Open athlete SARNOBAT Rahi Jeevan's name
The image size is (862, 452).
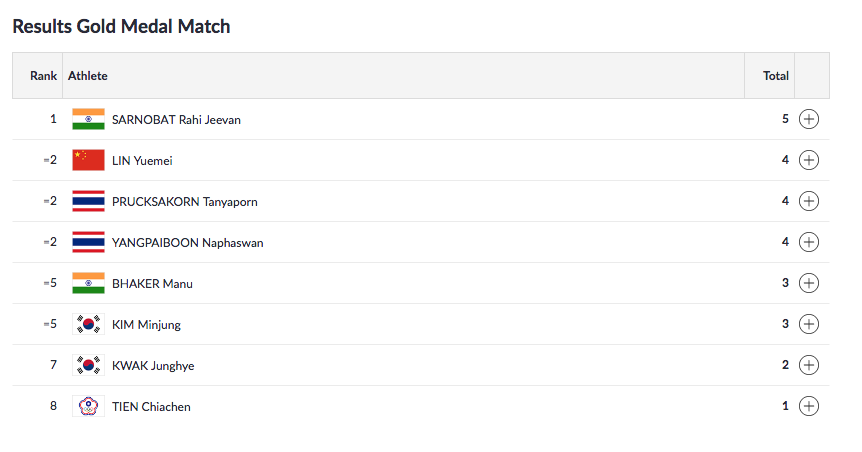[176, 120]
